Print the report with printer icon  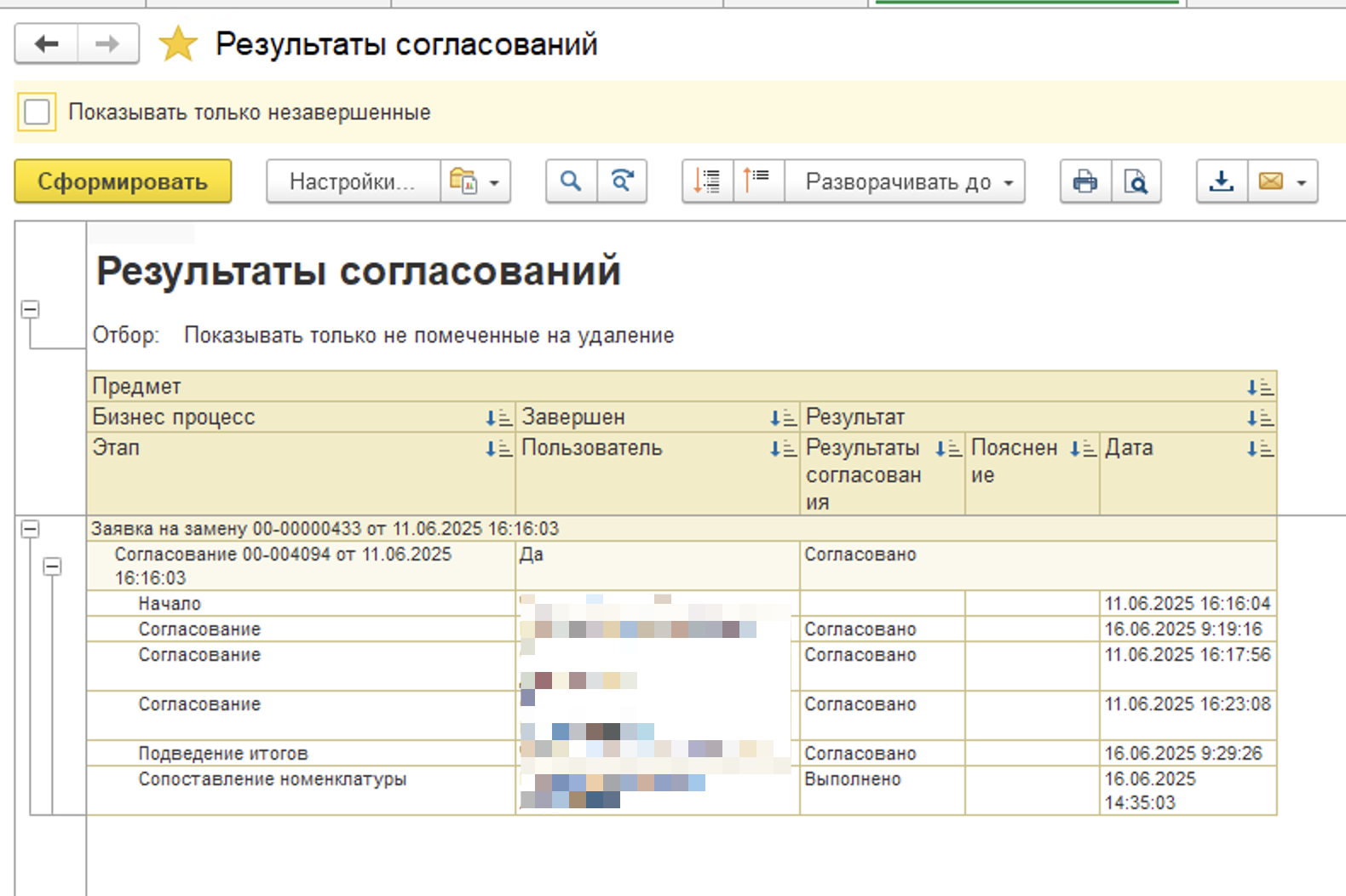1085,181
